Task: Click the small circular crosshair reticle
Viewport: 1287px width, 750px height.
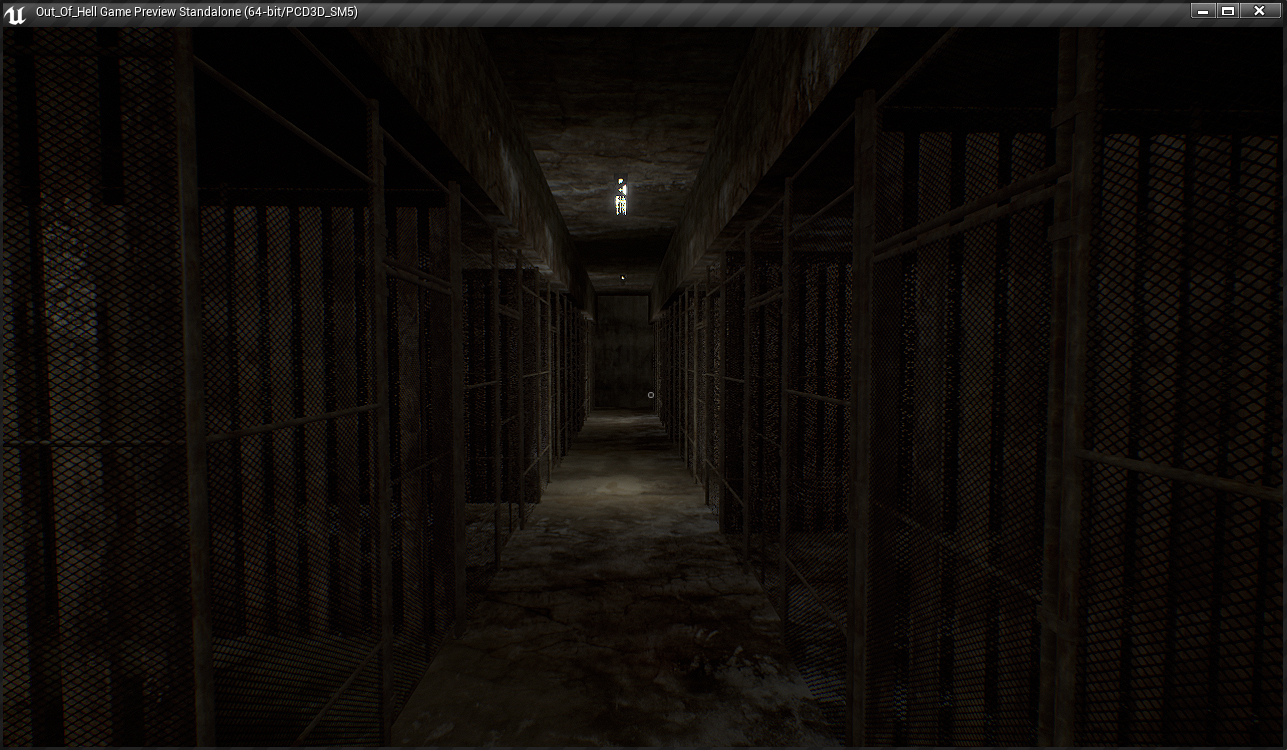Action: [x=651, y=395]
